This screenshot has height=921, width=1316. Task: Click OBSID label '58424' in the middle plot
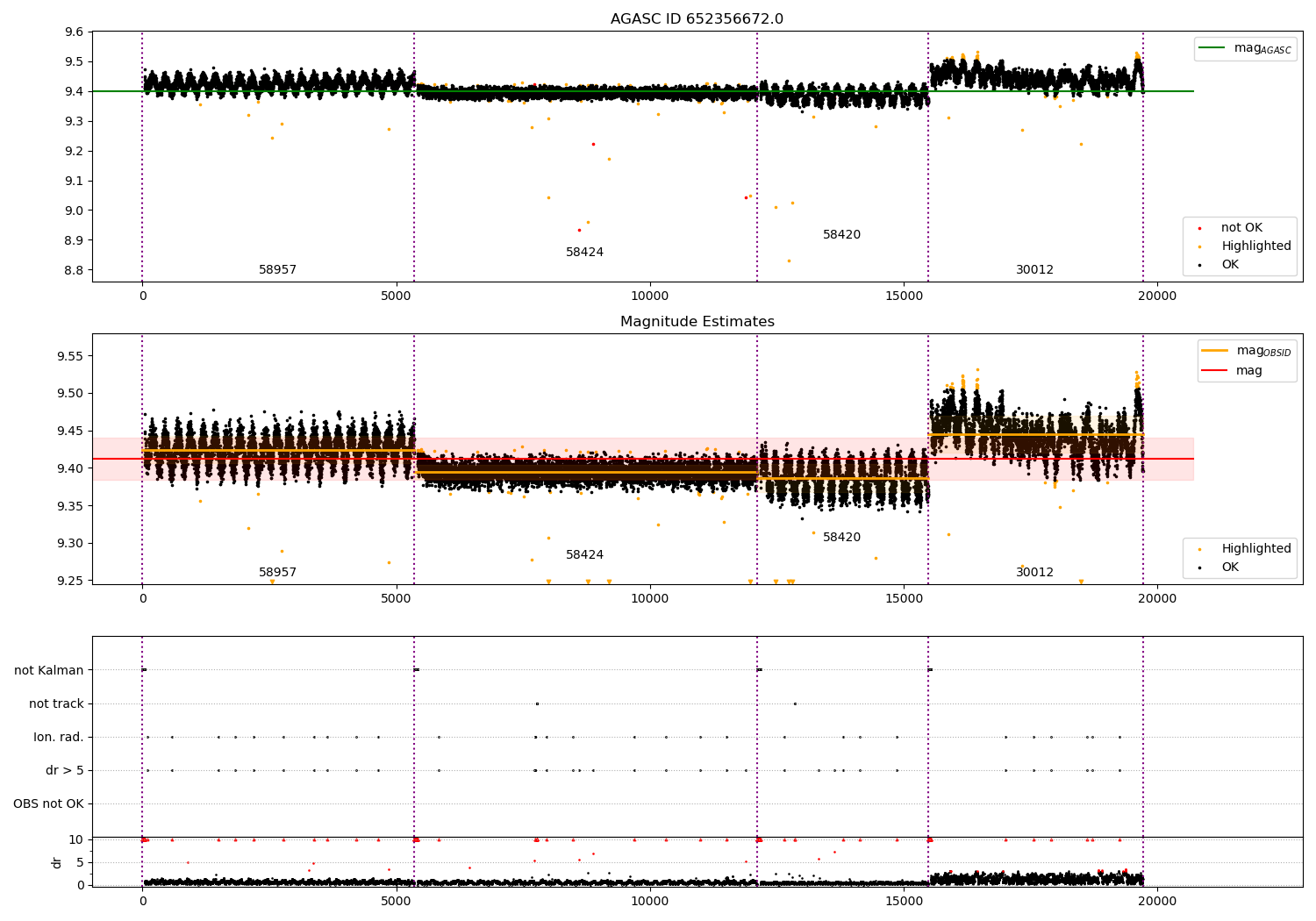[x=584, y=555]
